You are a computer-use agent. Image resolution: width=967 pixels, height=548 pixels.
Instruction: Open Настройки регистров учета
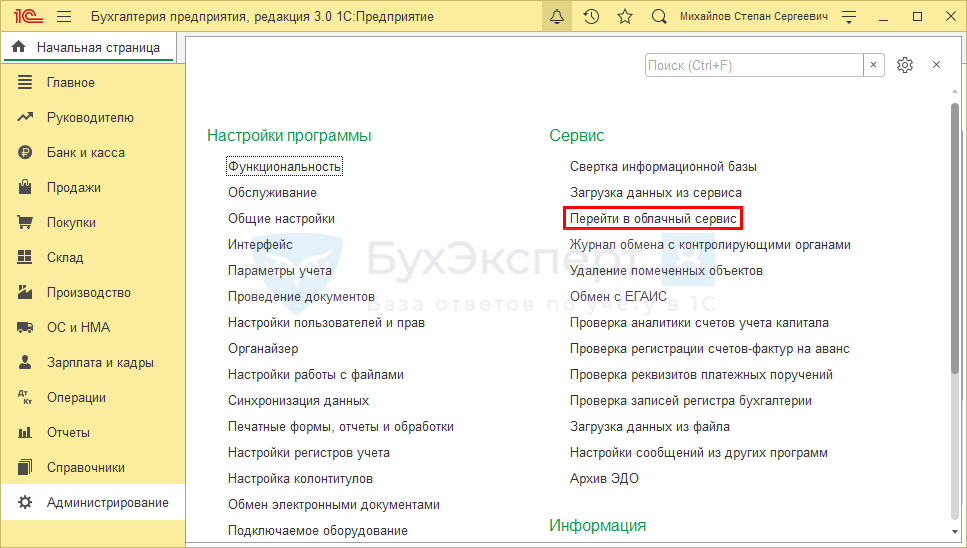tap(308, 452)
